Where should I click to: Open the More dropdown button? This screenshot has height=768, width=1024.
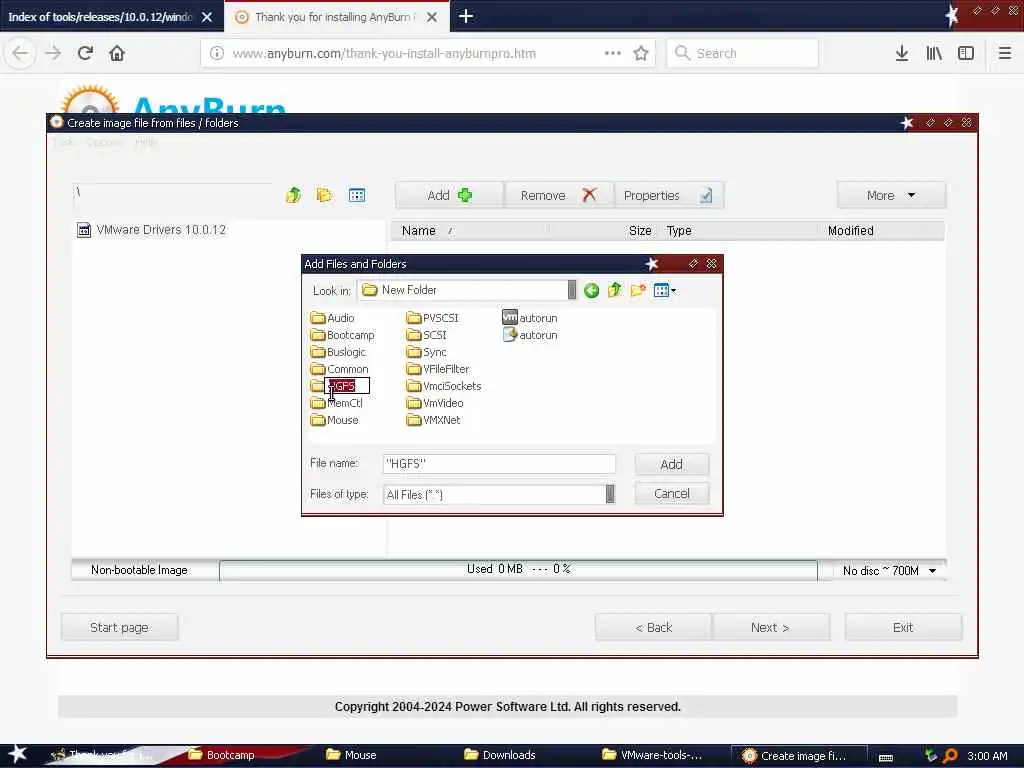point(891,195)
